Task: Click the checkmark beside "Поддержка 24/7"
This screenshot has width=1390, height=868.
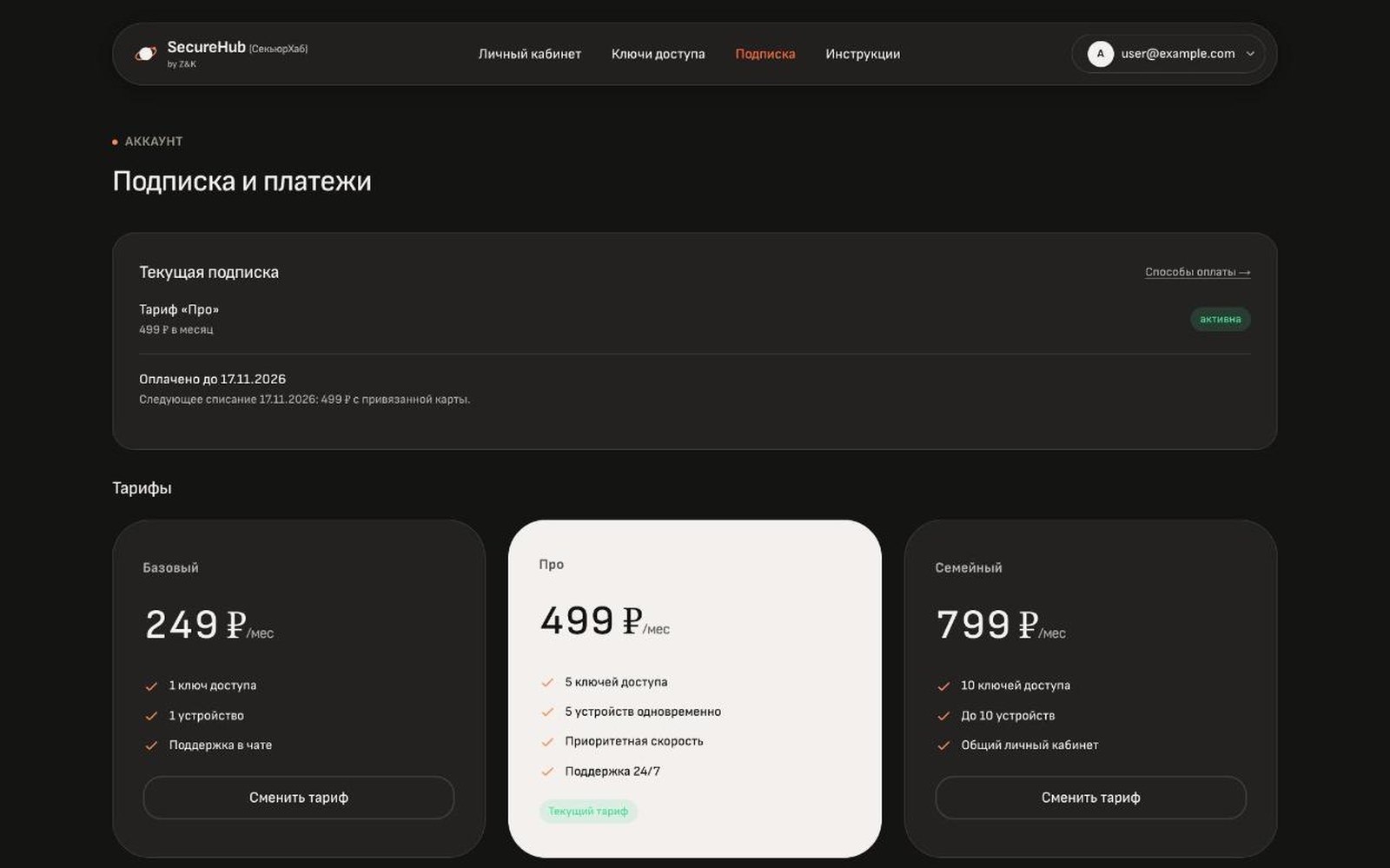Action: pos(547,772)
